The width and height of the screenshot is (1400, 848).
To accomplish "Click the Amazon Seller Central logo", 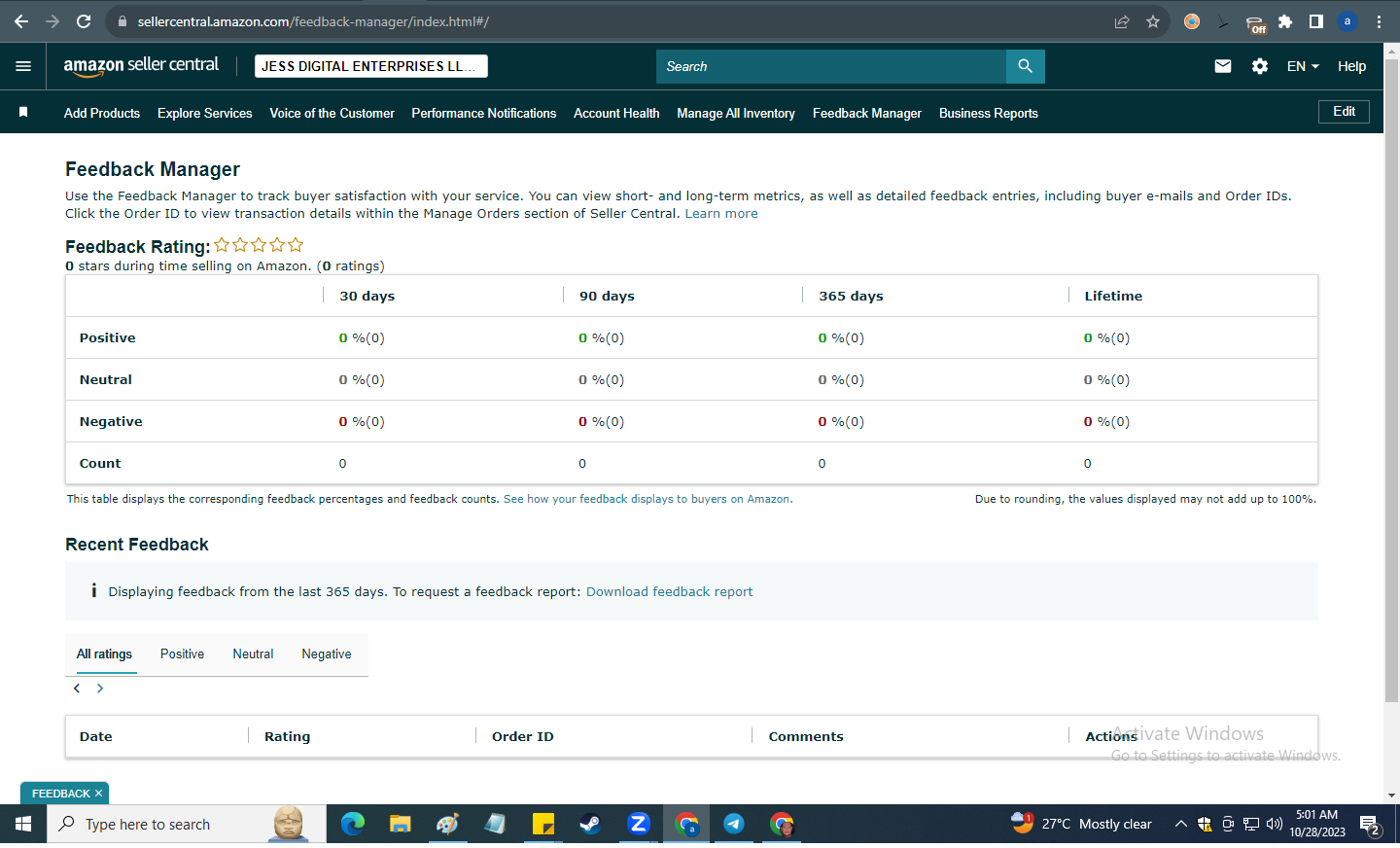I will [141, 66].
